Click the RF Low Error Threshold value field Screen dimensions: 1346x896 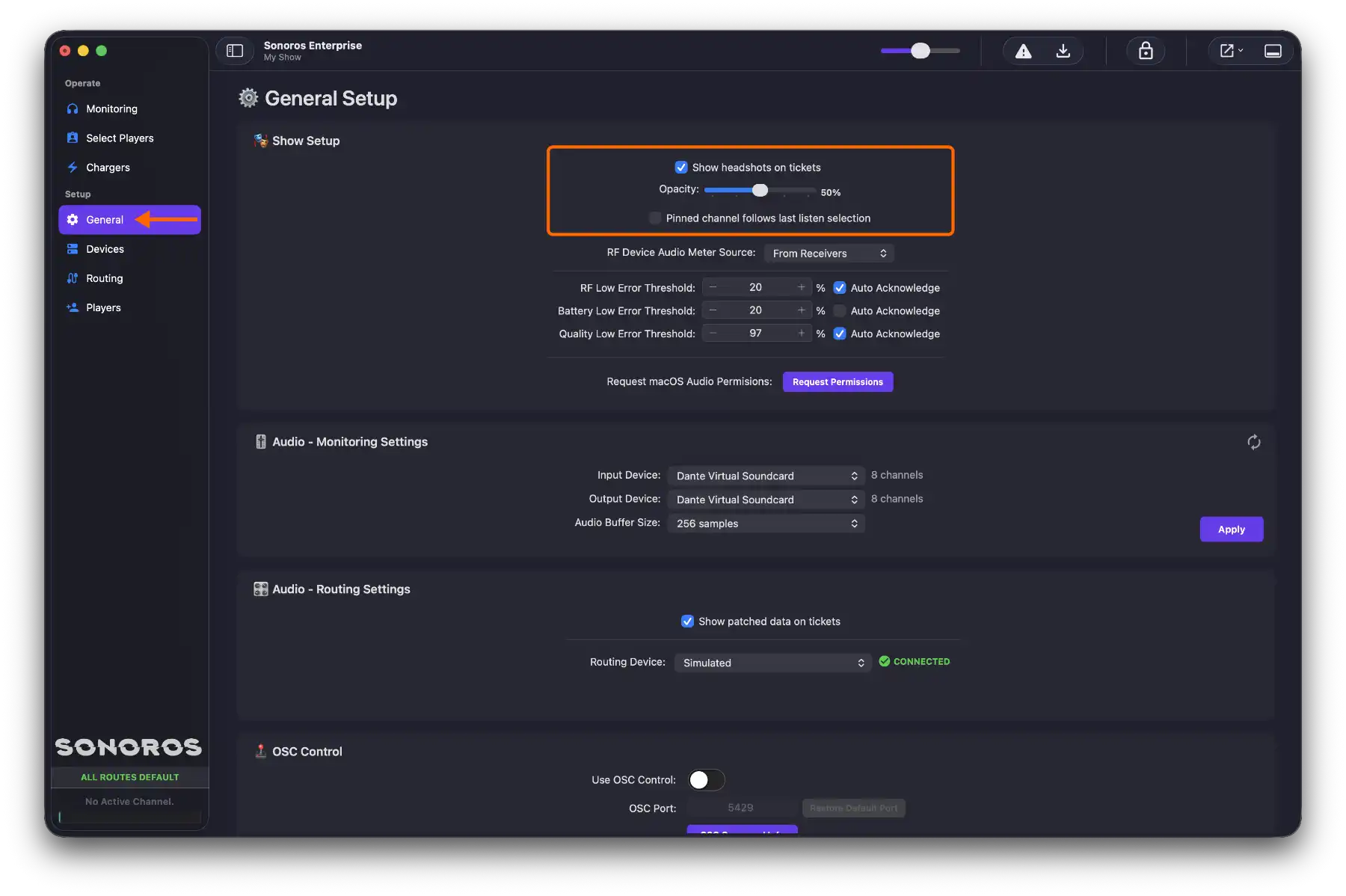pos(756,288)
